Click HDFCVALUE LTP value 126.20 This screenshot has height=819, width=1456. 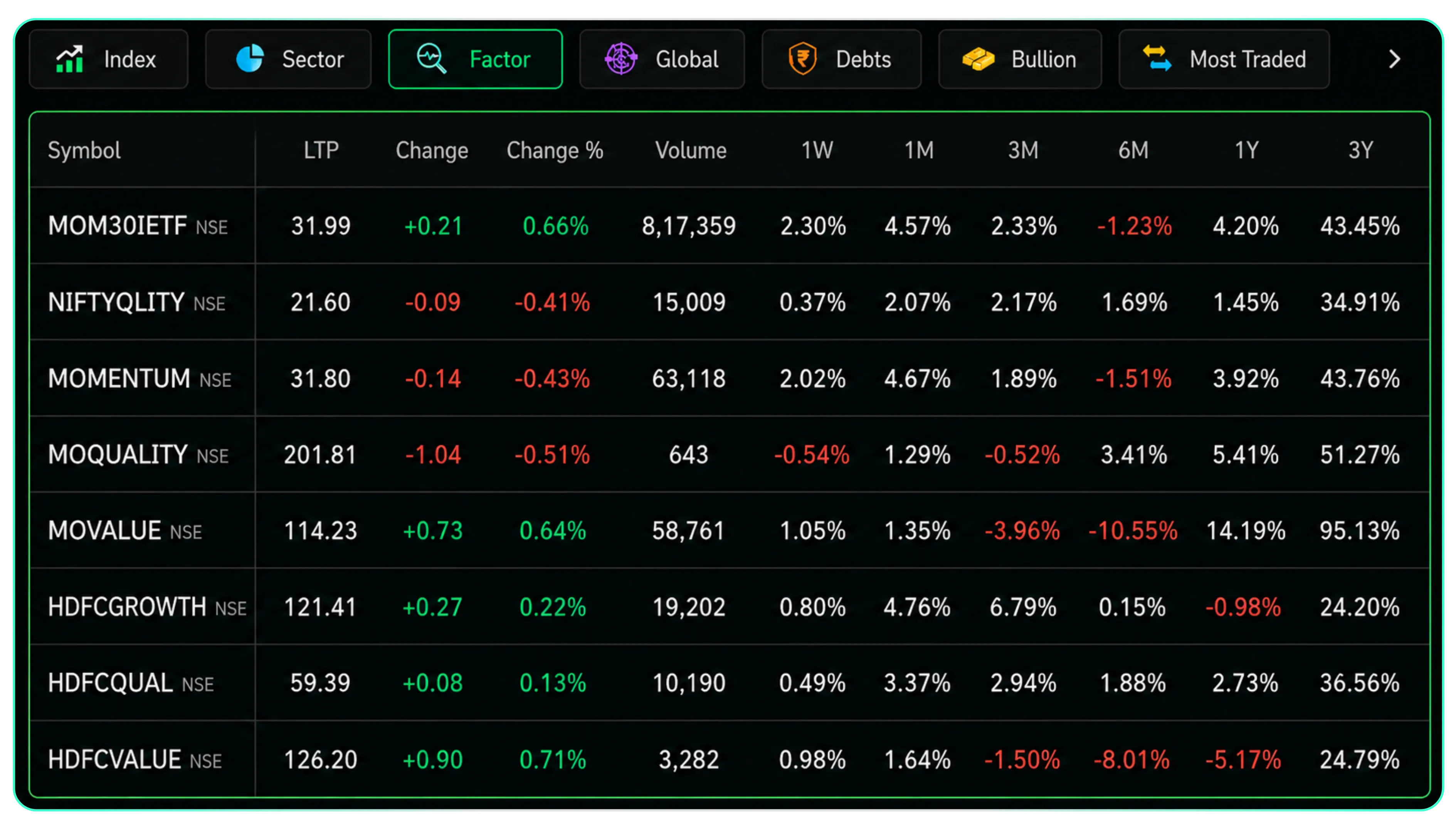[321, 760]
